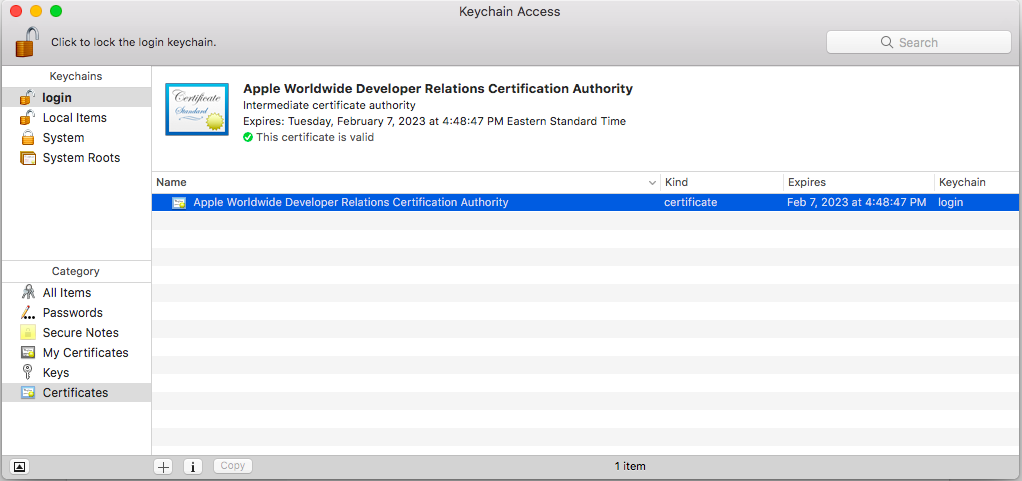Zoom window with green button

tap(56, 11)
